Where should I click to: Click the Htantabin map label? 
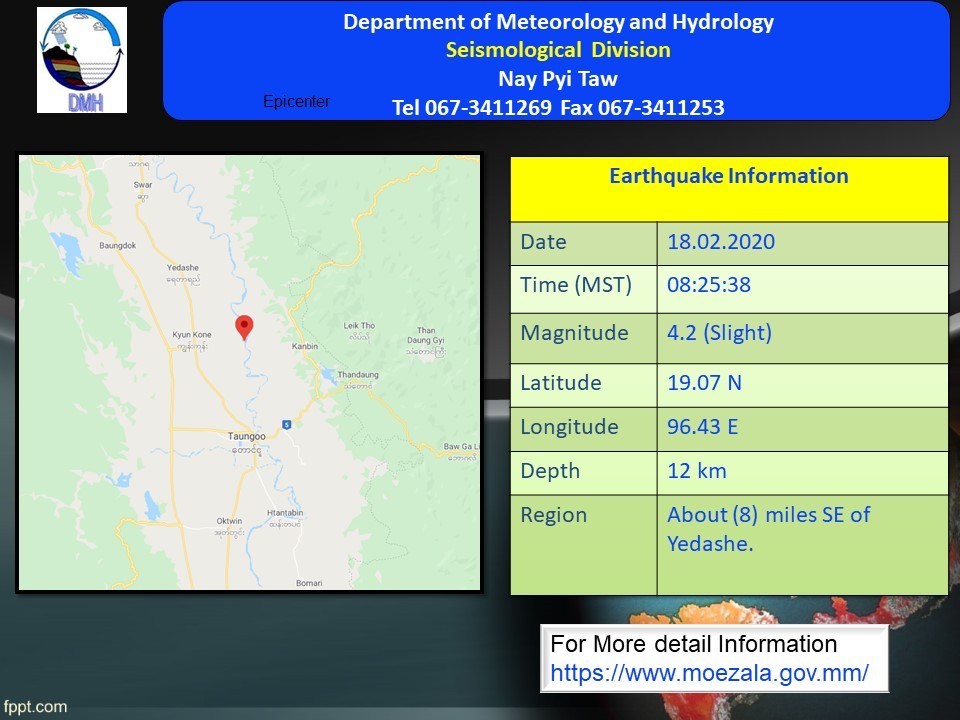[x=285, y=513]
